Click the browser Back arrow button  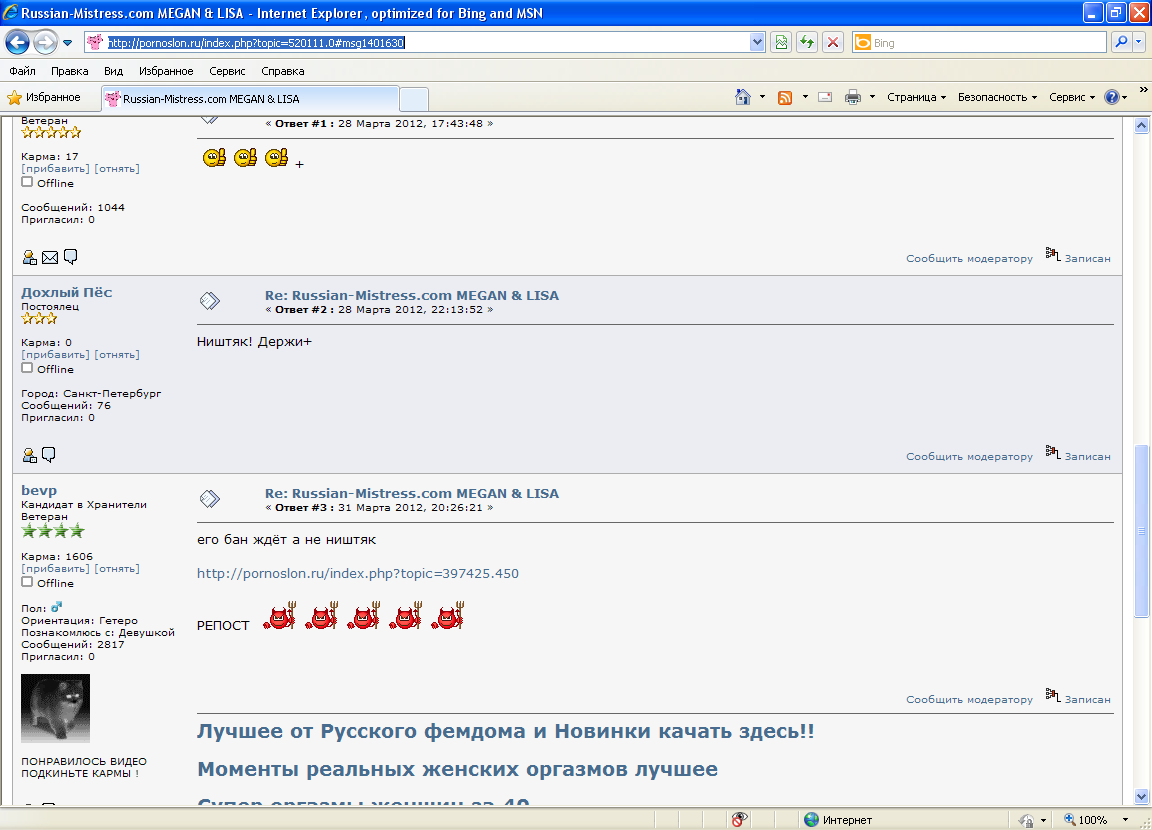[17, 42]
